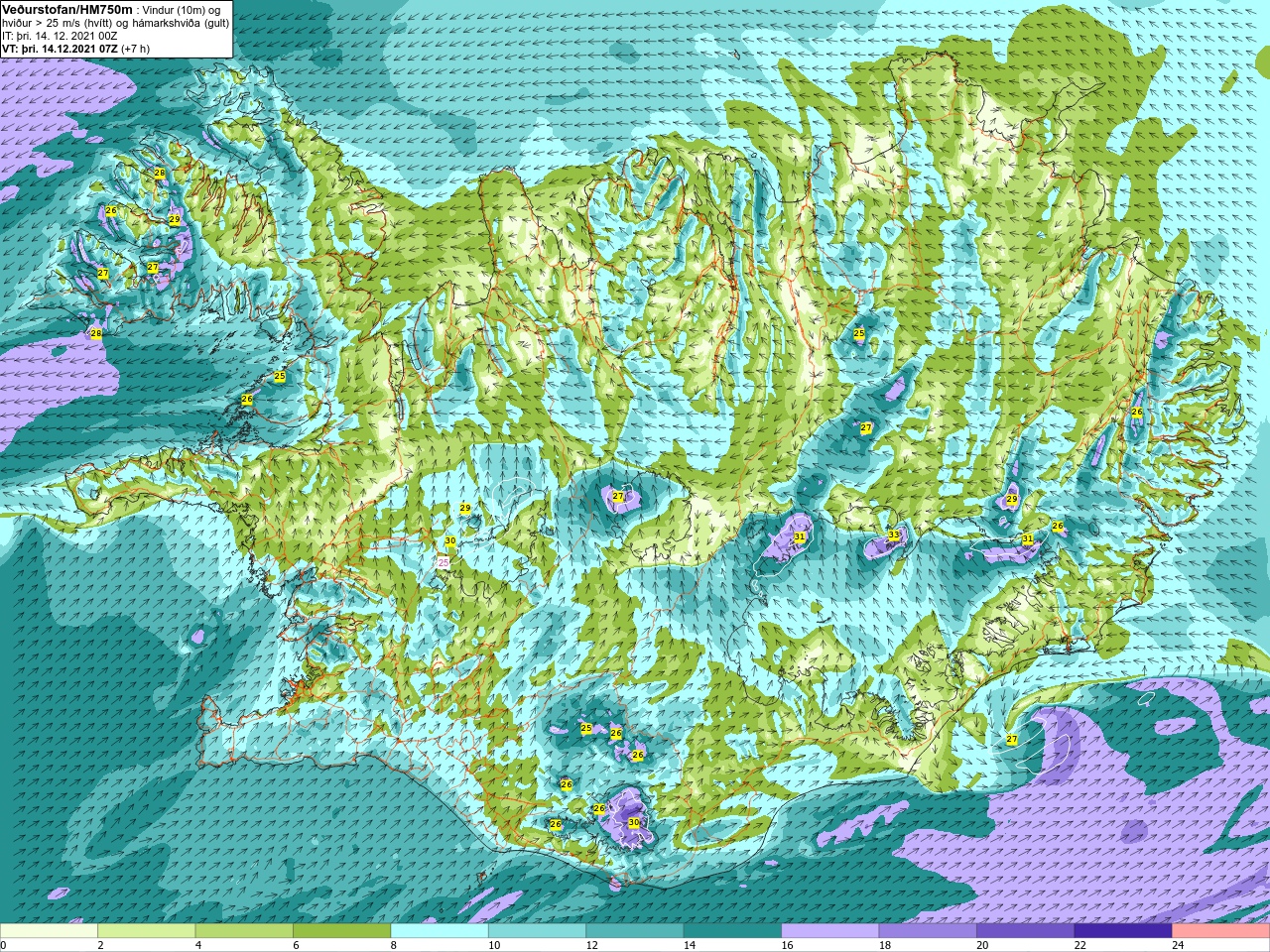Select the 2–4 m/s legend color band
Screen dimensions: 1270x952
(147, 930)
